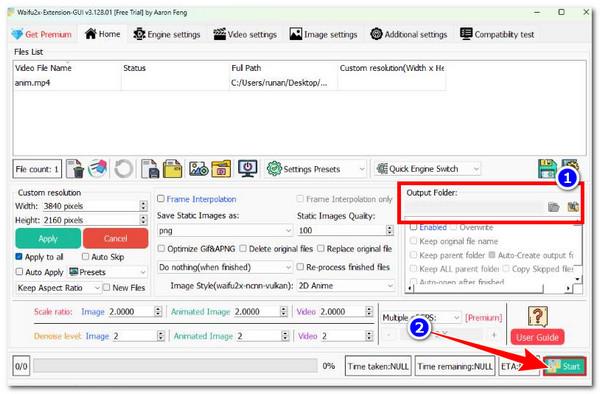This screenshot has width=600, height=394.
Task: Click the clear list eraser icon
Action: pos(98,169)
